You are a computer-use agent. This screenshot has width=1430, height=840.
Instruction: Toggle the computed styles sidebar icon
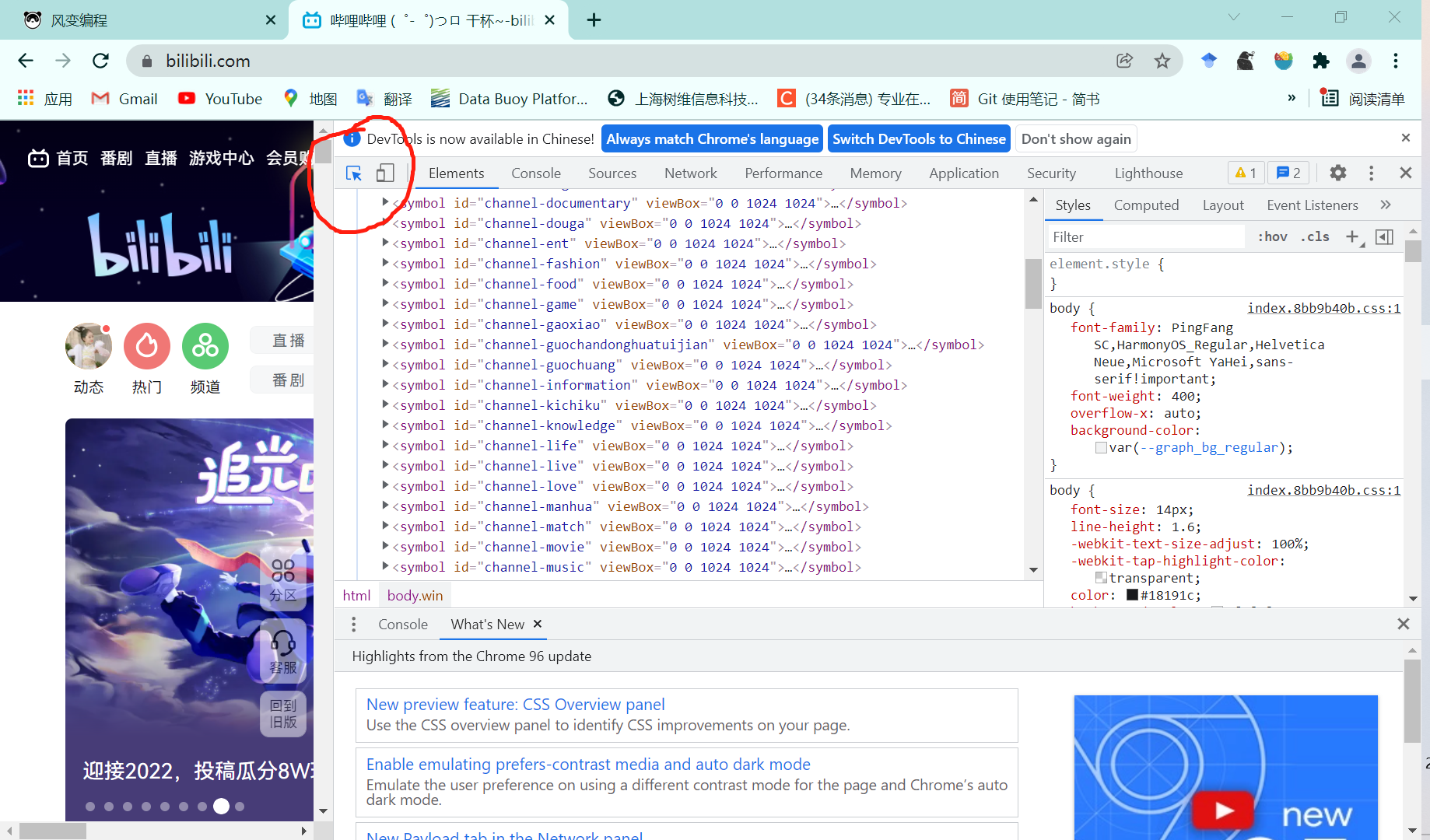(1384, 236)
